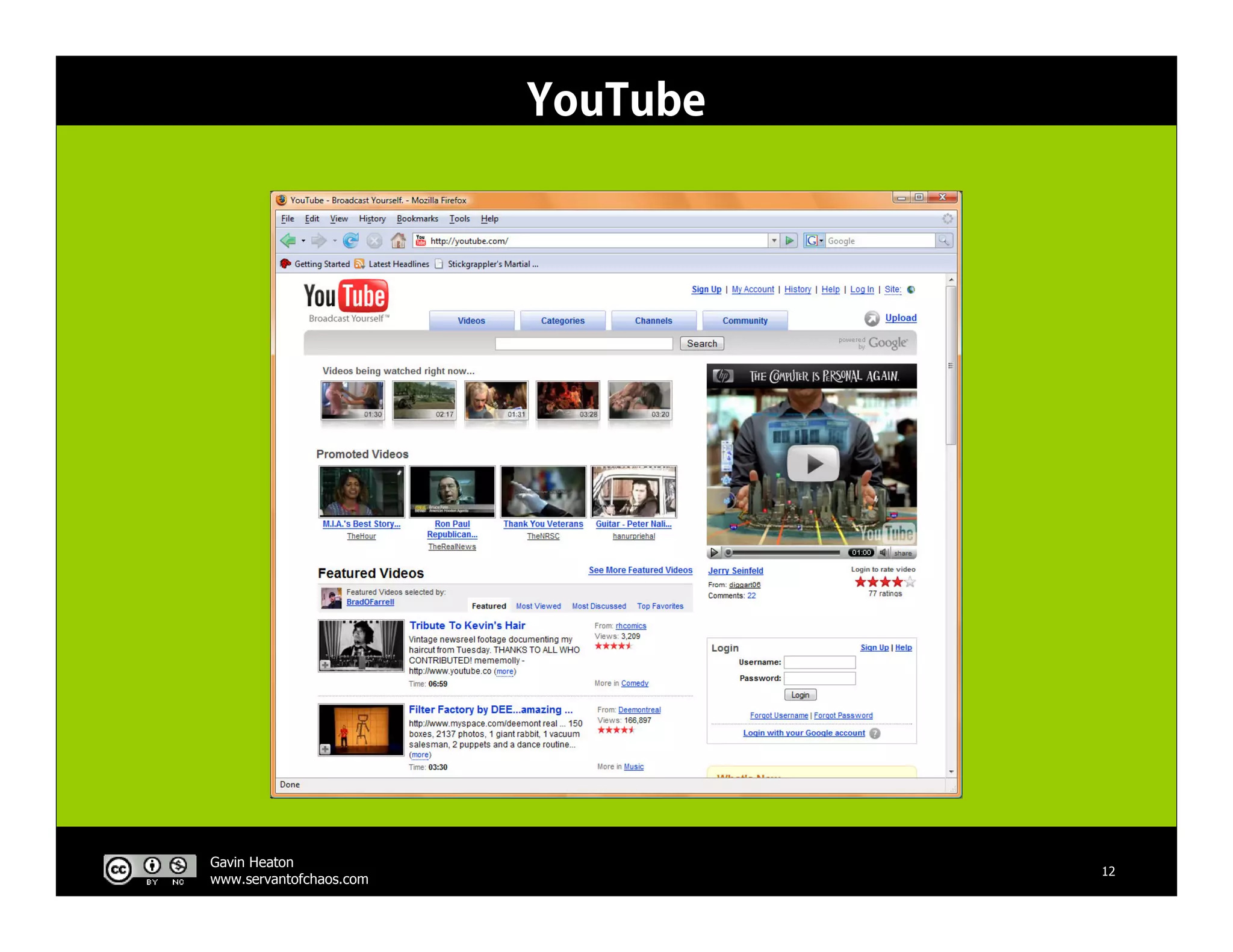This screenshot has height=952, width=1233.
Task: Click the YouTube search text field
Action: coord(583,344)
